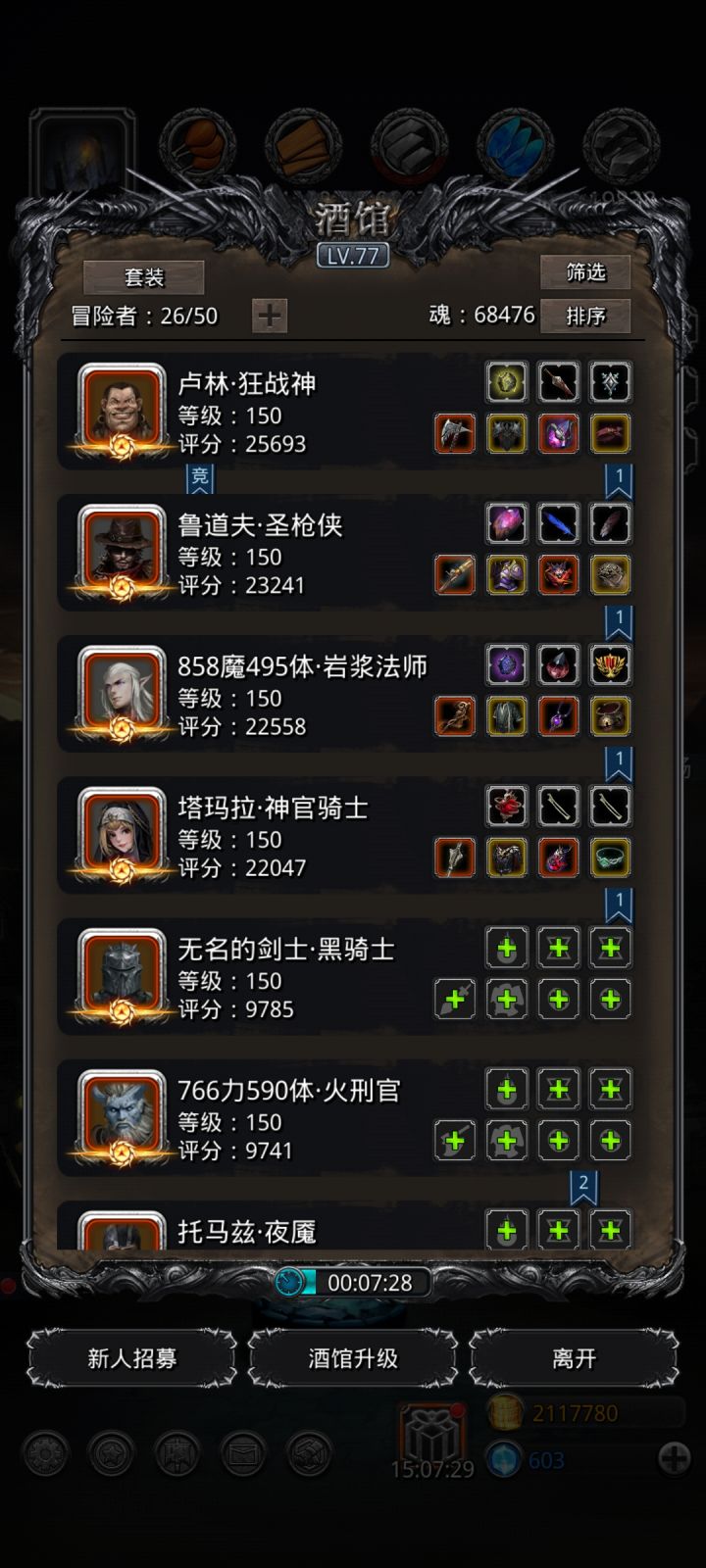Tap the 离开 leave button
The image size is (706, 1568).
coord(574,1358)
